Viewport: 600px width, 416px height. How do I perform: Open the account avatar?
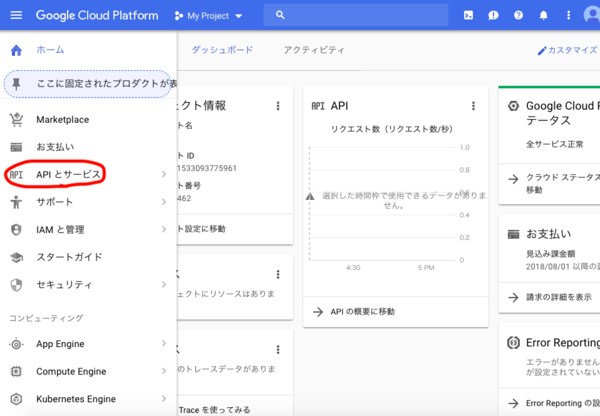(592, 15)
